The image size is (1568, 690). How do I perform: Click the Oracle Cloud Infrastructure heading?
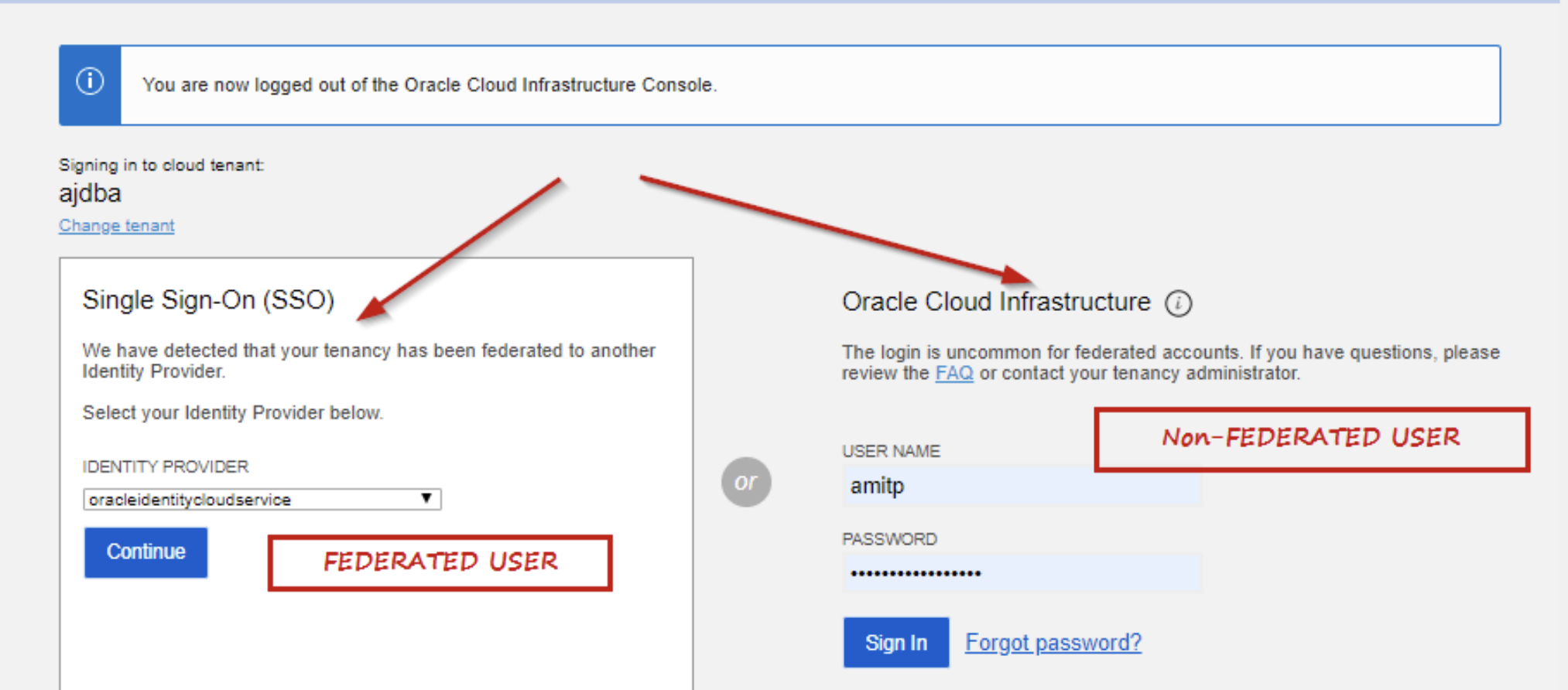(995, 302)
